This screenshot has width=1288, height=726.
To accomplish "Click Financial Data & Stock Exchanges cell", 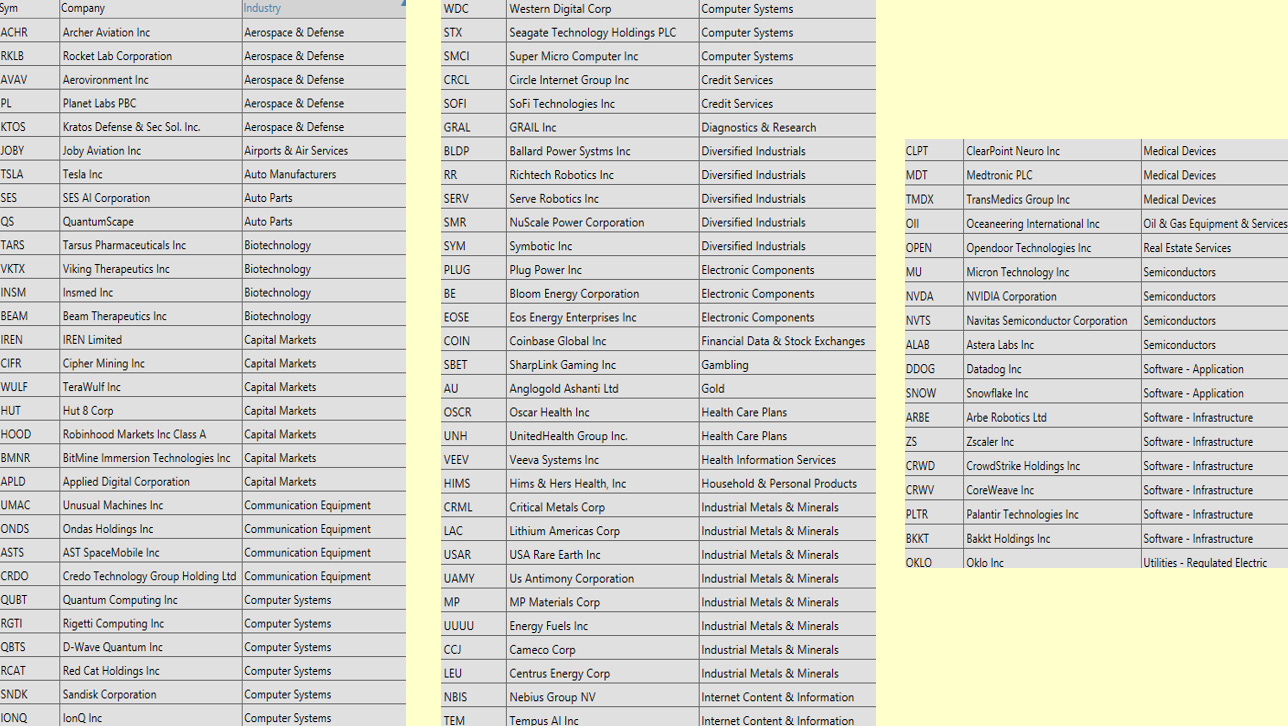I will pyautogui.click(x=787, y=341).
